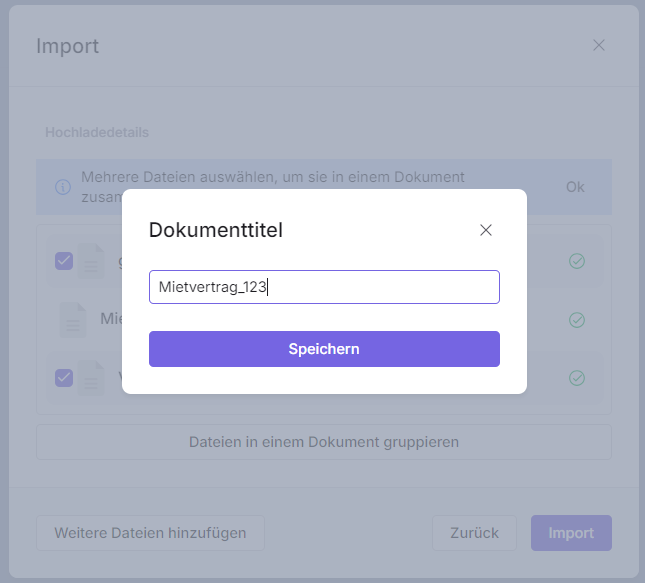Click Weitere Dateien hinzufügen
The height and width of the screenshot is (583, 654).
tap(150, 533)
